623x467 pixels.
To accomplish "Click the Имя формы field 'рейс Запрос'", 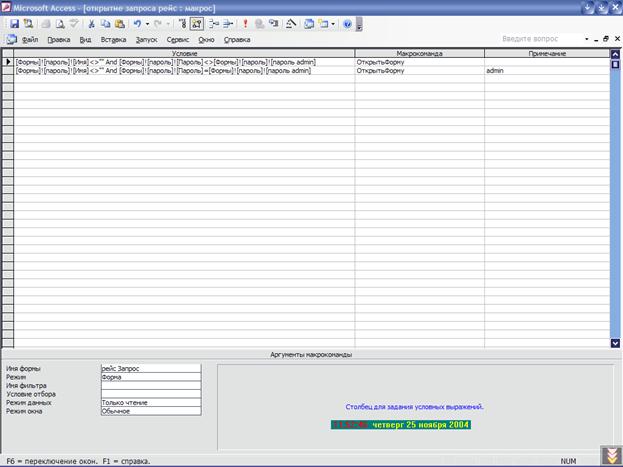I will (150, 368).
